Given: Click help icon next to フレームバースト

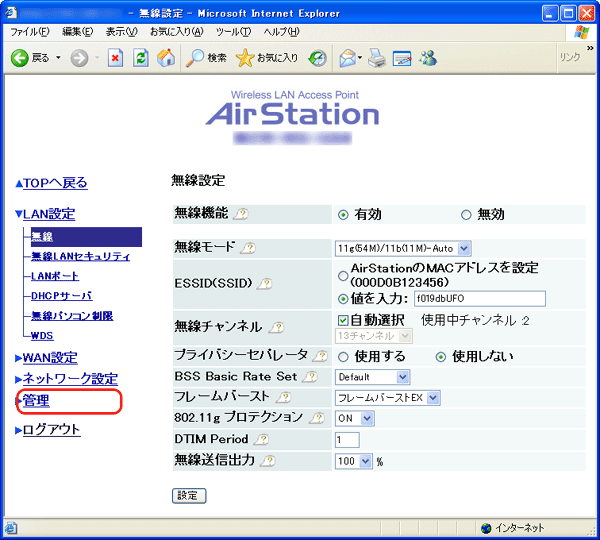Looking at the screenshot, I should pyautogui.click(x=284, y=397).
